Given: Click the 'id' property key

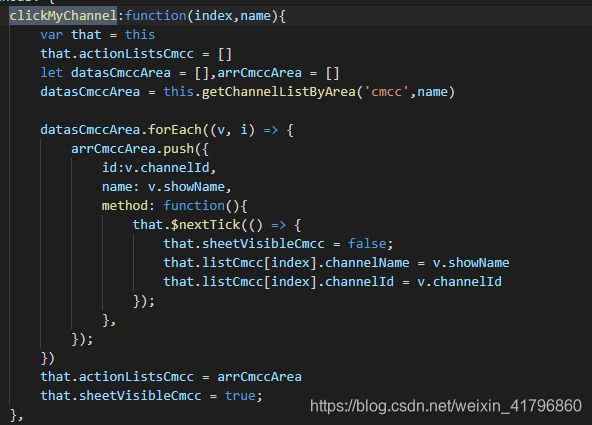Looking at the screenshot, I should click(109, 168).
